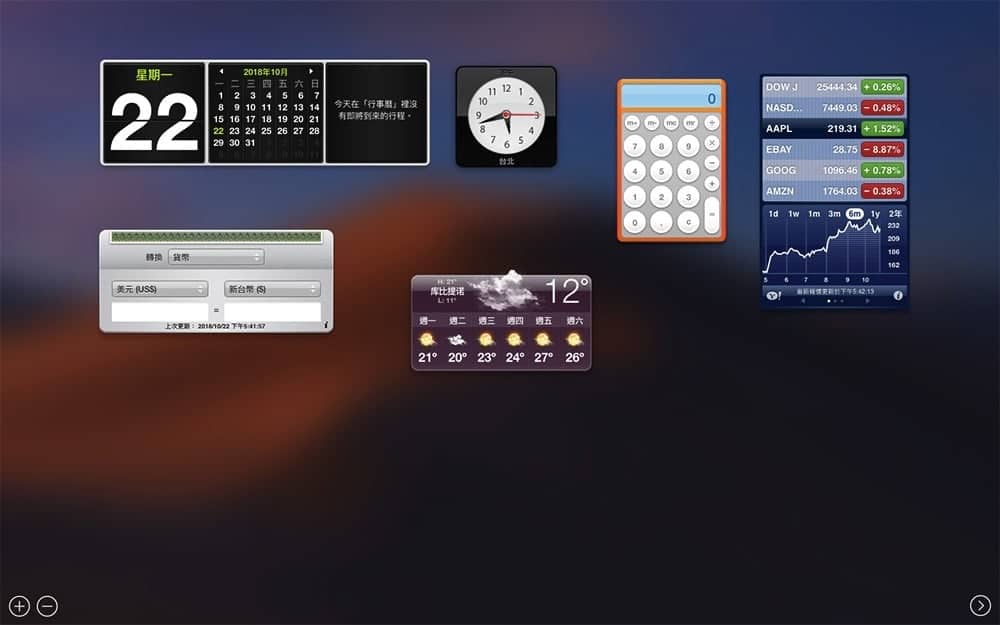Select the 3m chart range tab
The width and height of the screenshot is (1000, 625).
pos(834,214)
